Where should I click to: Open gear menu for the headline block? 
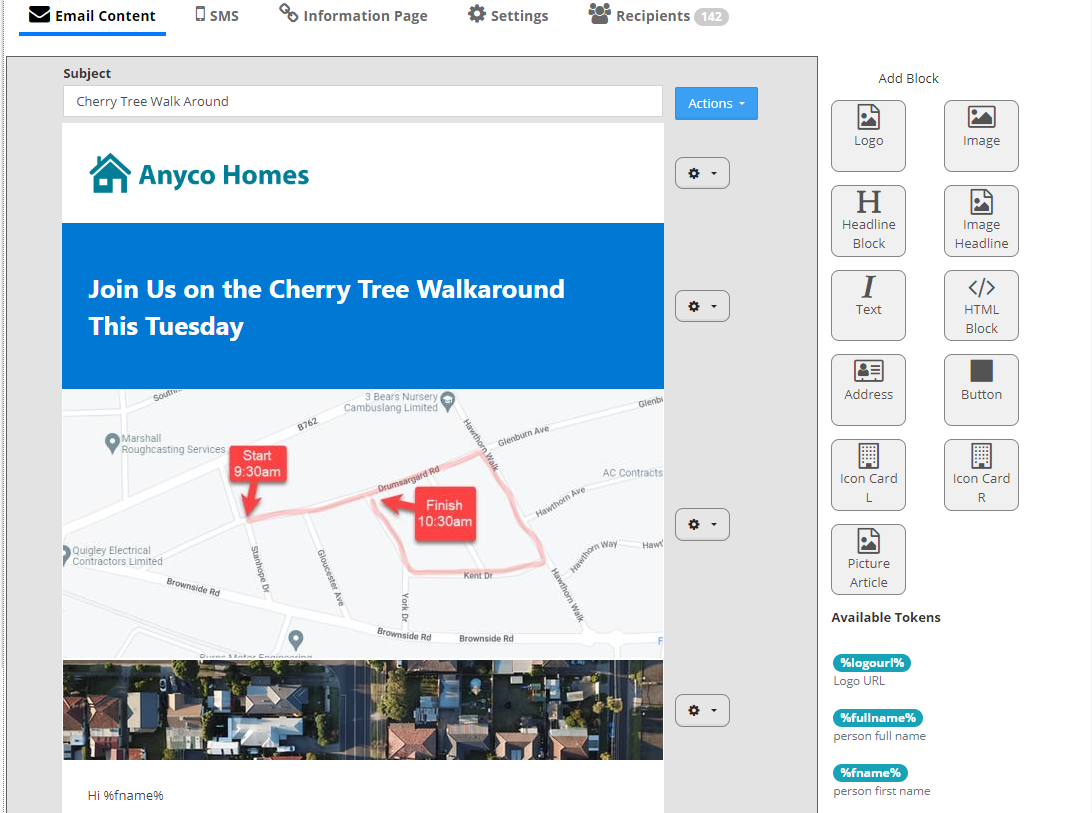702,306
